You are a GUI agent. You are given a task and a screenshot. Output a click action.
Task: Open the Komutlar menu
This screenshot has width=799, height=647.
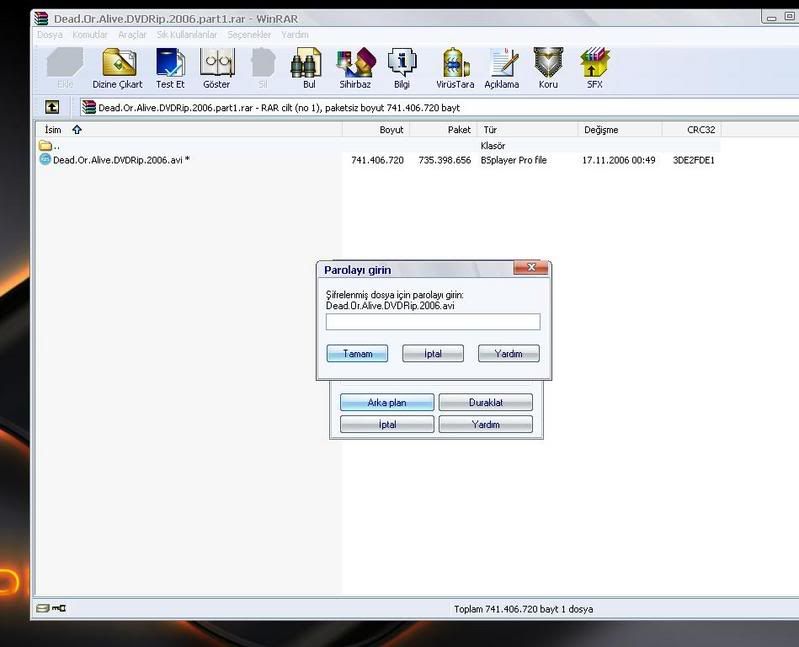pos(90,35)
